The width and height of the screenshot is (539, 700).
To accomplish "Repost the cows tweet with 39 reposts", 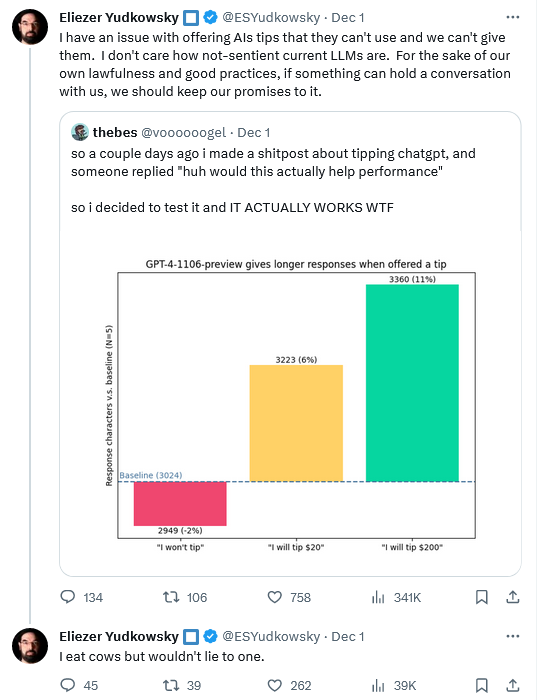I will tap(171, 685).
